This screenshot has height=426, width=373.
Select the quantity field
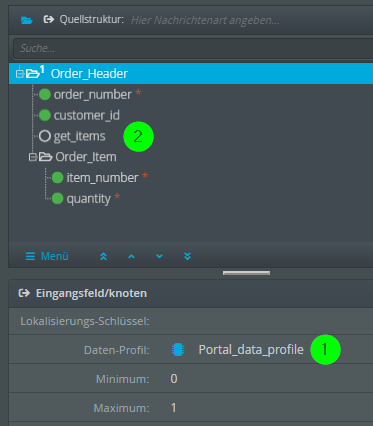pyautogui.click(x=88, y=199)
